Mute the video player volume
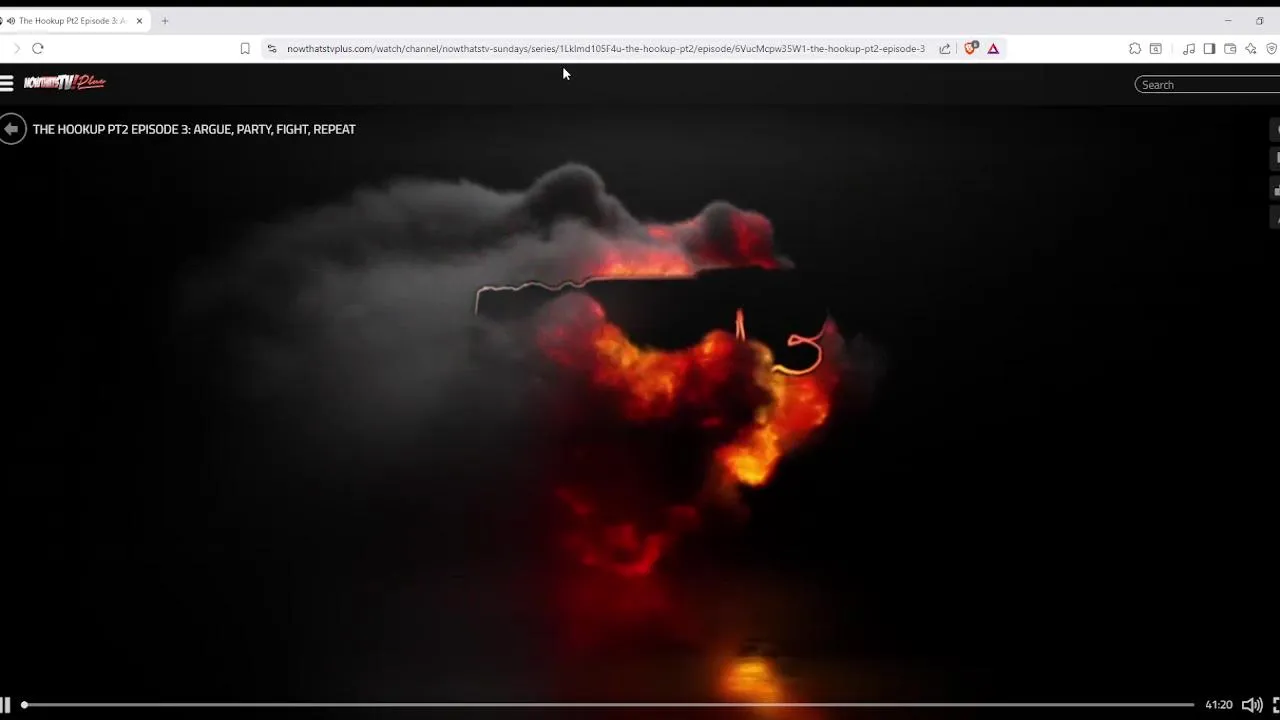1280x720 pixels. (x=1252, y=705)
